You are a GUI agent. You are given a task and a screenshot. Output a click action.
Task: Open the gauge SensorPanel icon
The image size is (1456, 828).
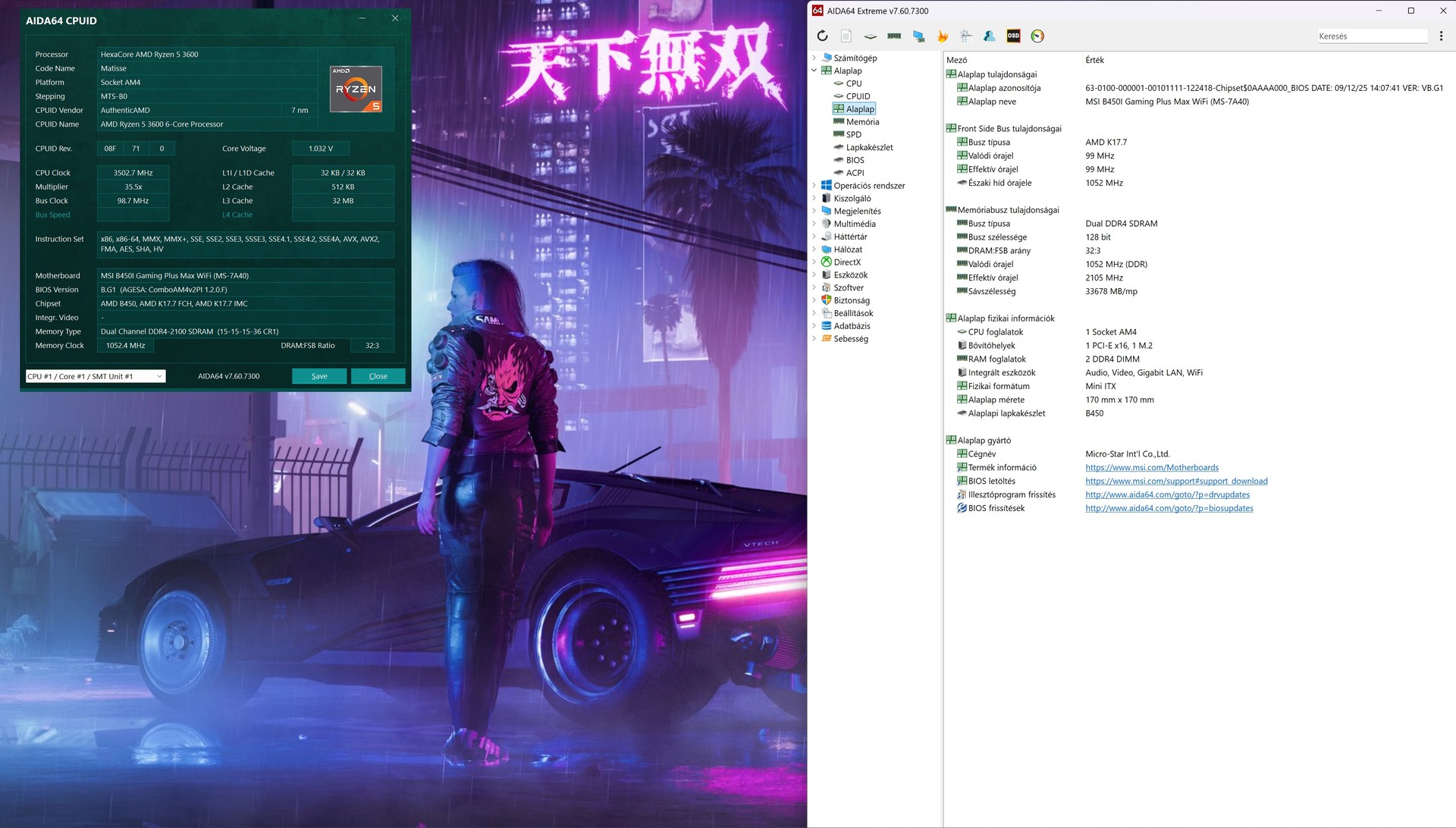1037,36
